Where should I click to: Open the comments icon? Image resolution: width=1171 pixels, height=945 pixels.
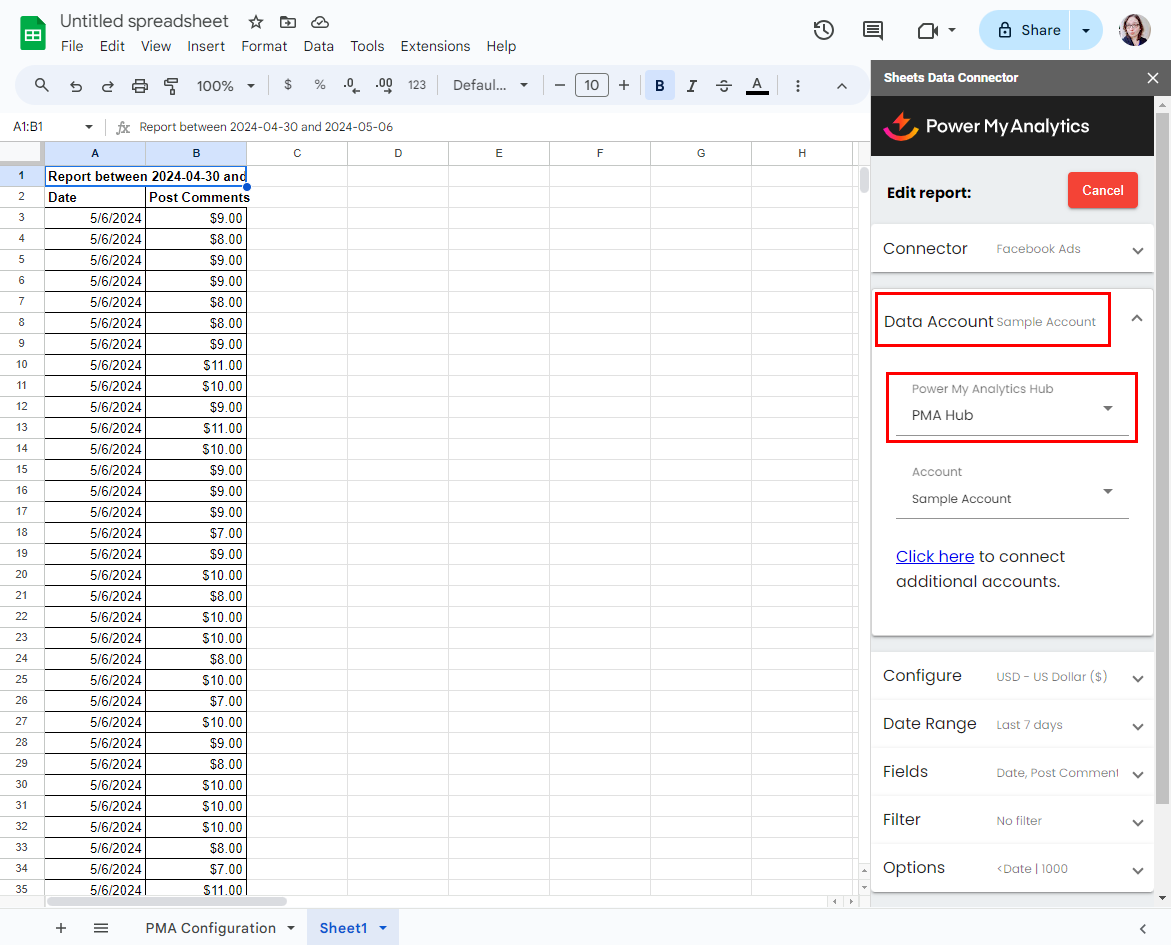873,30
